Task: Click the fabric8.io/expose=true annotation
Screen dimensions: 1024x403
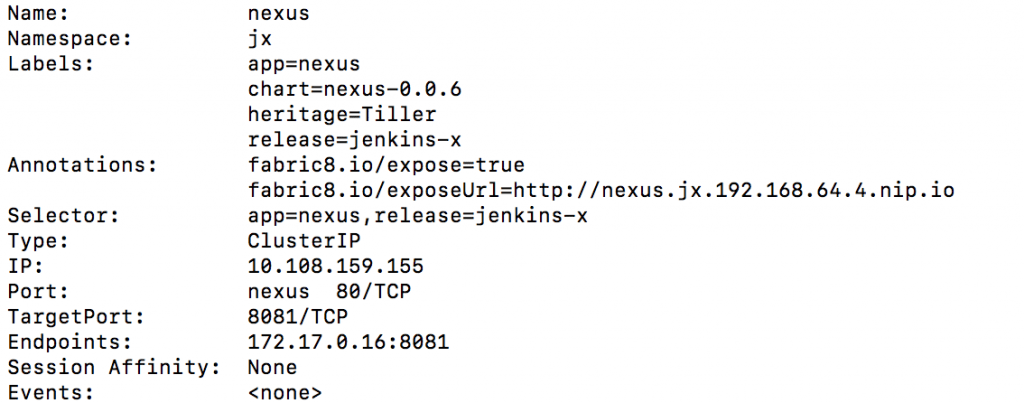Action: pos(386,165)
